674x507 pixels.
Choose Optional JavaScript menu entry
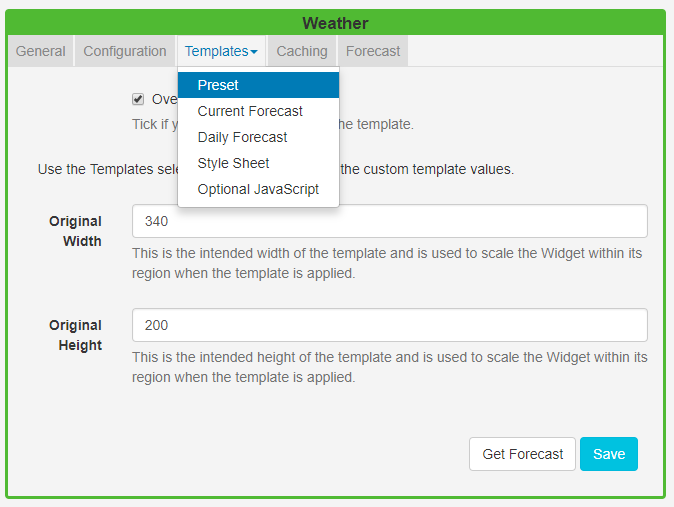coord(258,189)
